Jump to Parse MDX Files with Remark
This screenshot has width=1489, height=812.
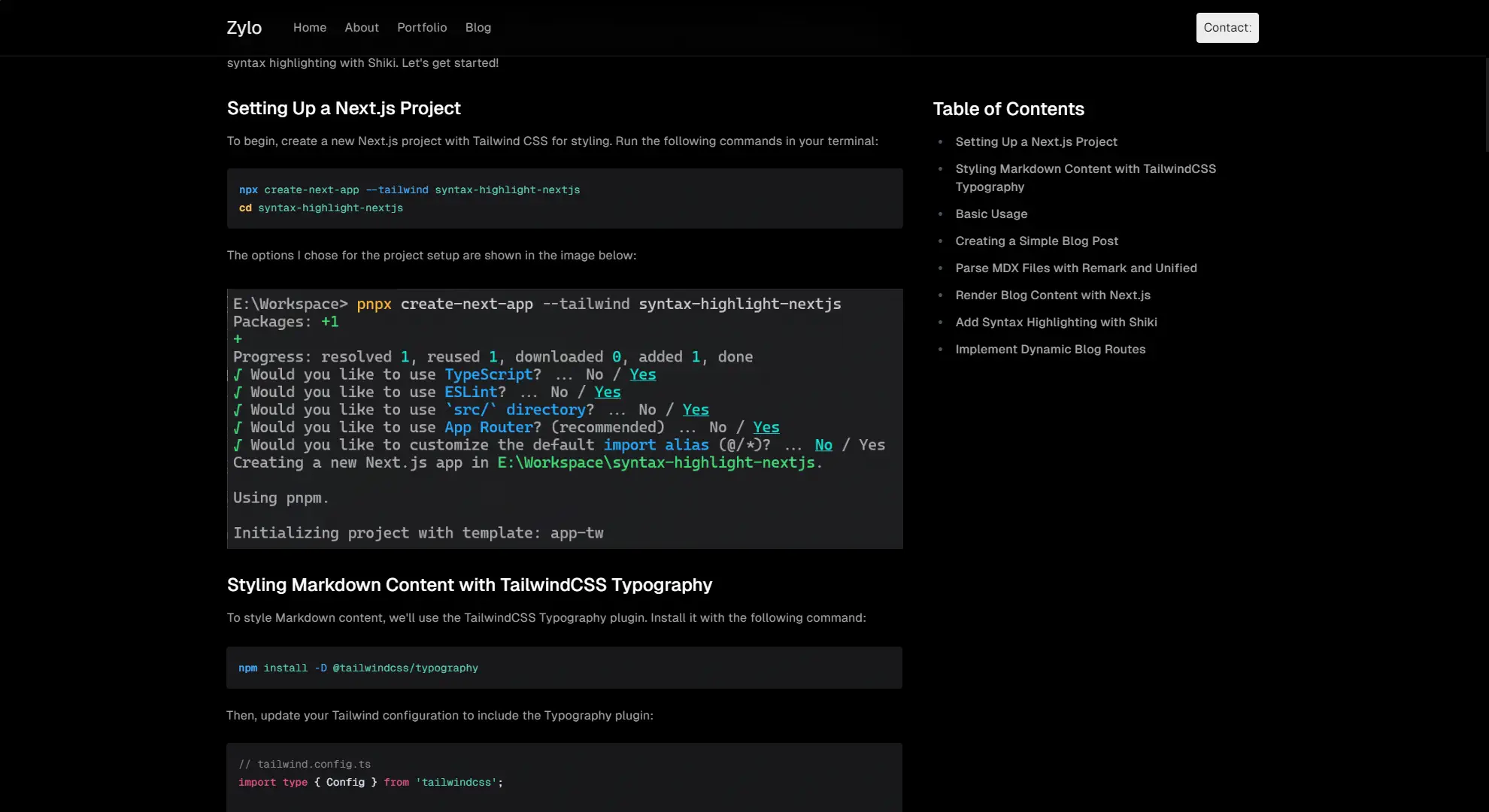[x=1075, y=268]
